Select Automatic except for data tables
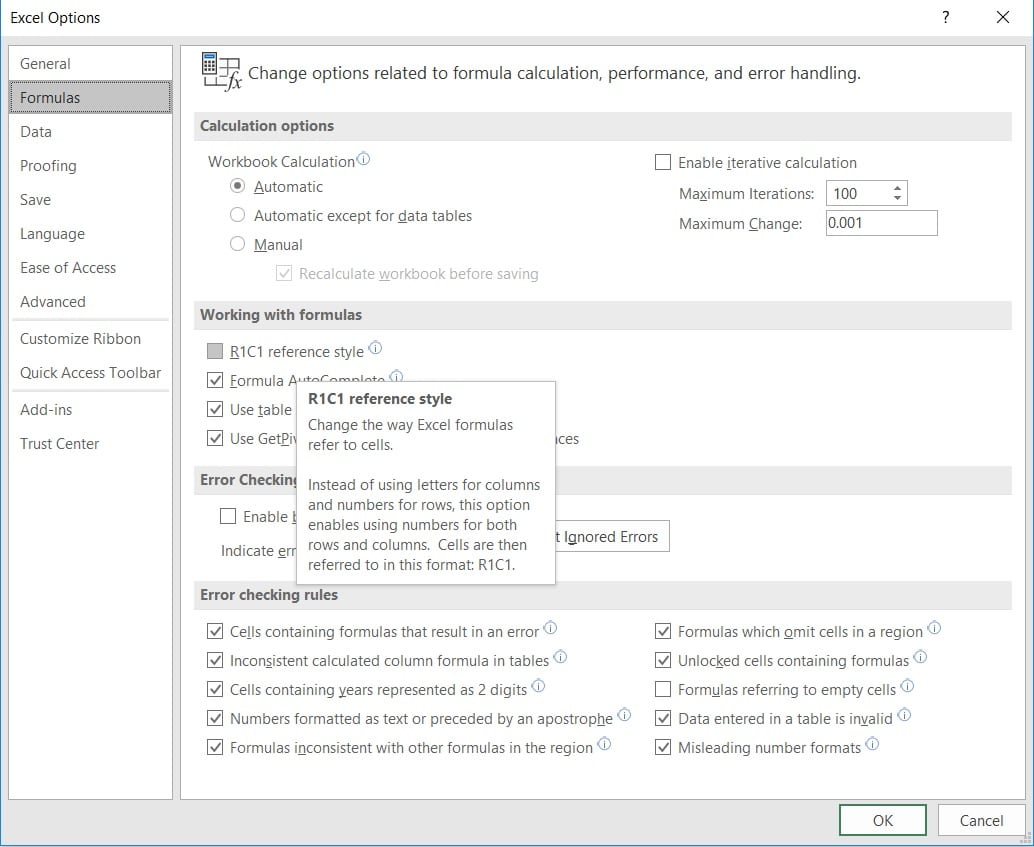This screenshot has width=1034, height=847. point(237,215)
